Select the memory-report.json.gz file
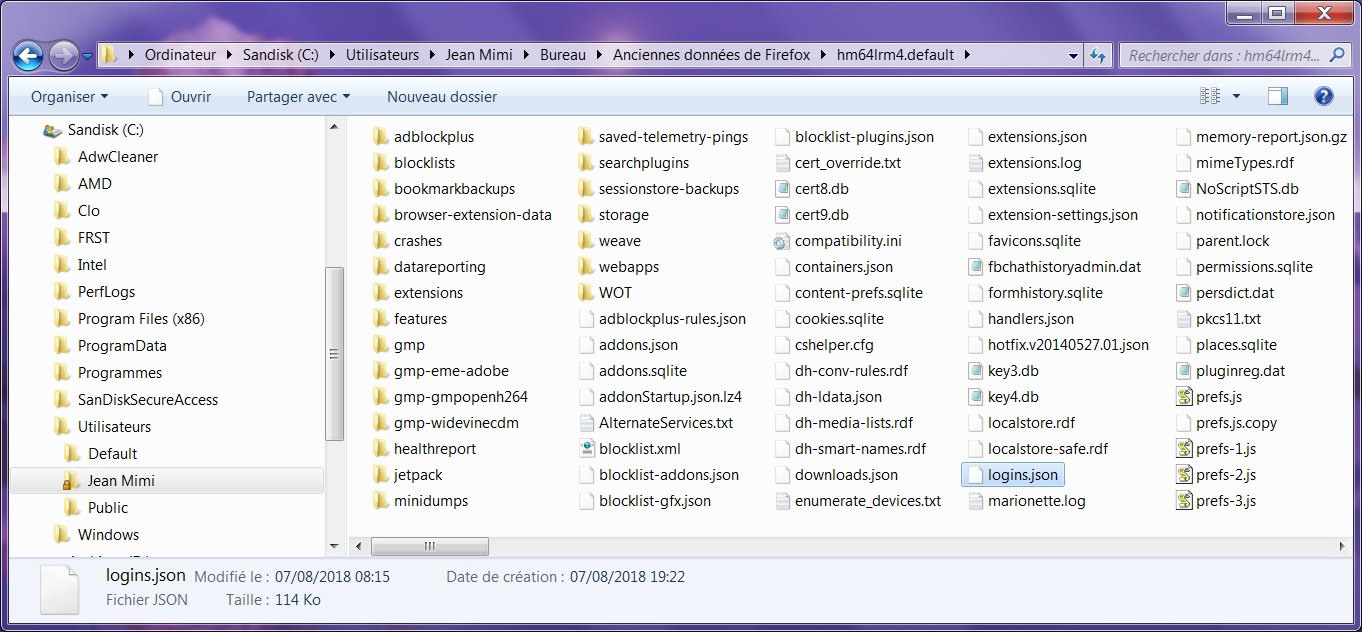The height and width of the screenshot is (632, 1362). (x=1262, y=137)
